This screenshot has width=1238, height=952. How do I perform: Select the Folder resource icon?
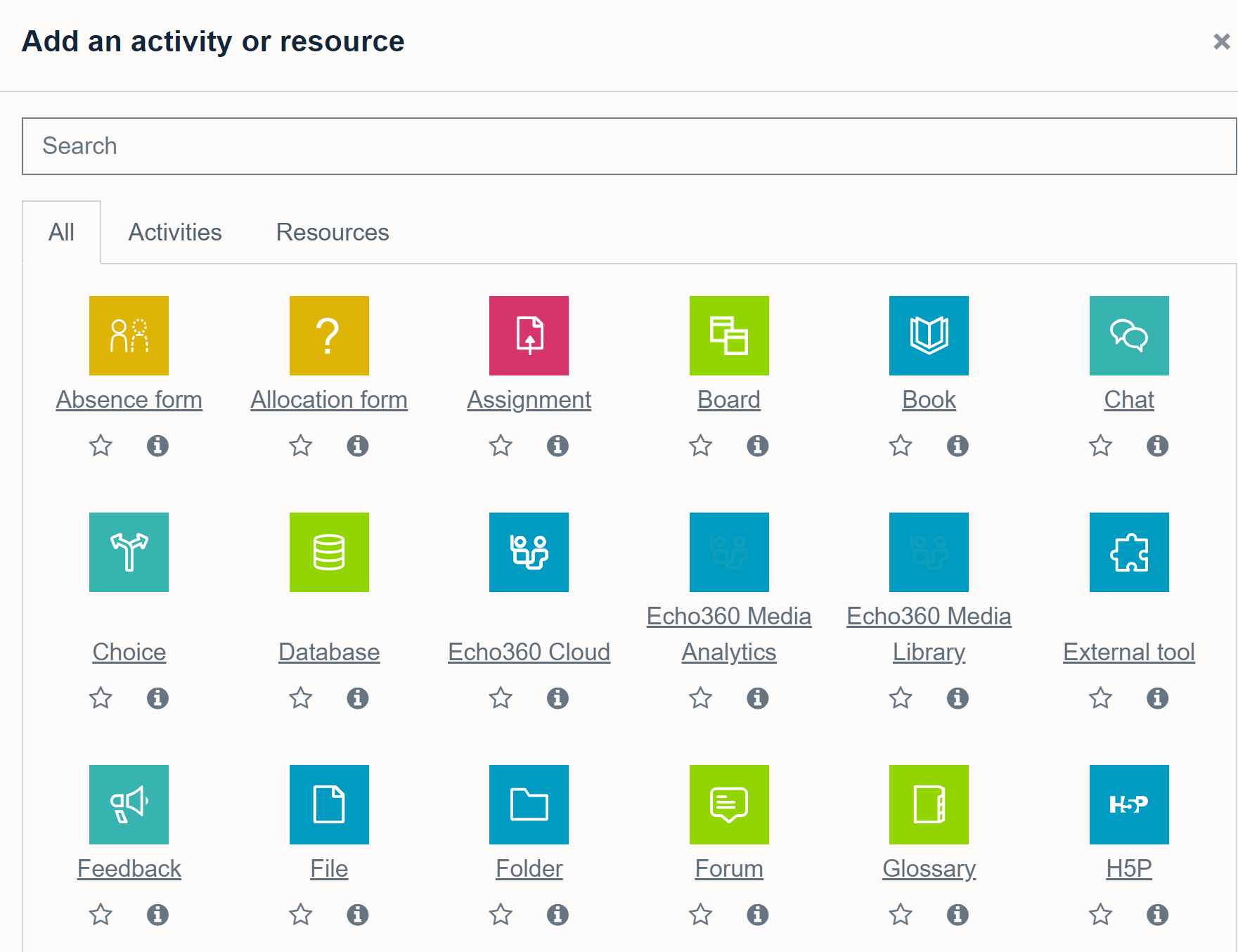point(529,804)
